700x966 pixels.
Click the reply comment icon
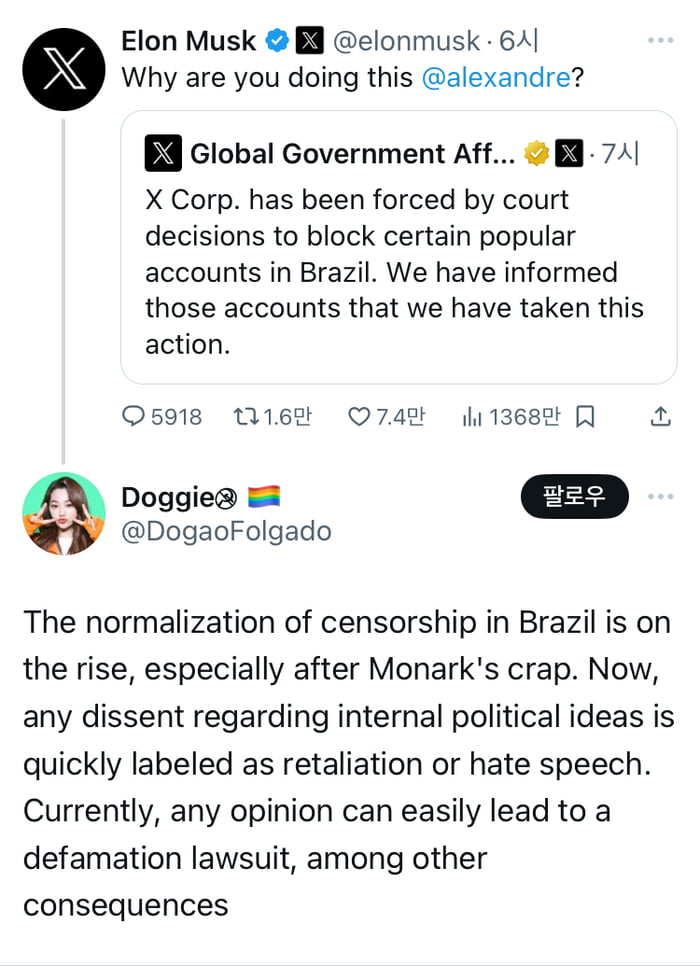[134, 417]
